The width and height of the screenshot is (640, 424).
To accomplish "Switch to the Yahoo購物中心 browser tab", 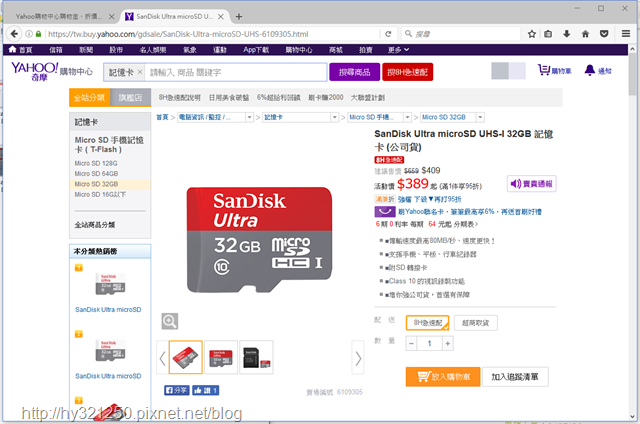I will (x=59, y=17).
